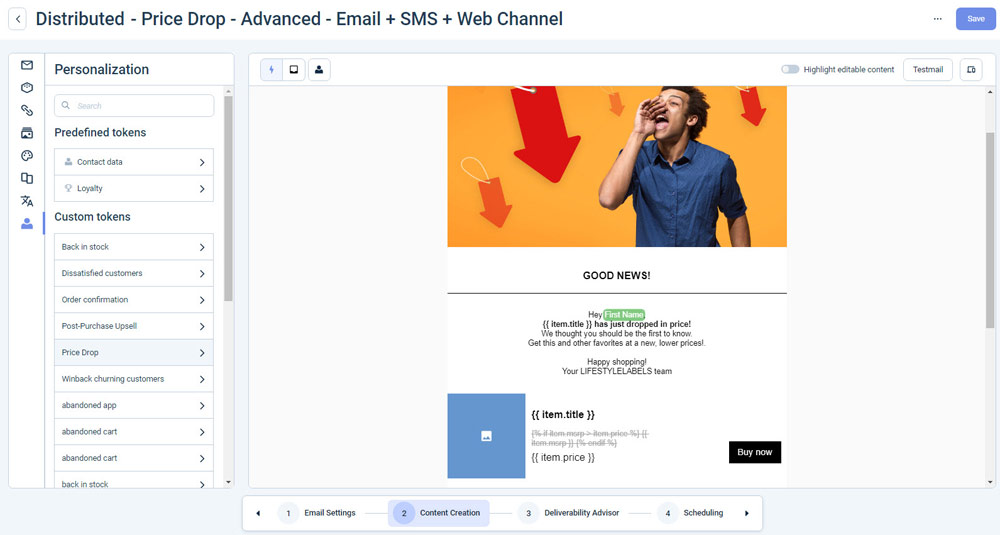Switch to the inbox preview icon
The height and width of the screenshot is (535, 1000).
pyautogui.click(x=294, y=70)
